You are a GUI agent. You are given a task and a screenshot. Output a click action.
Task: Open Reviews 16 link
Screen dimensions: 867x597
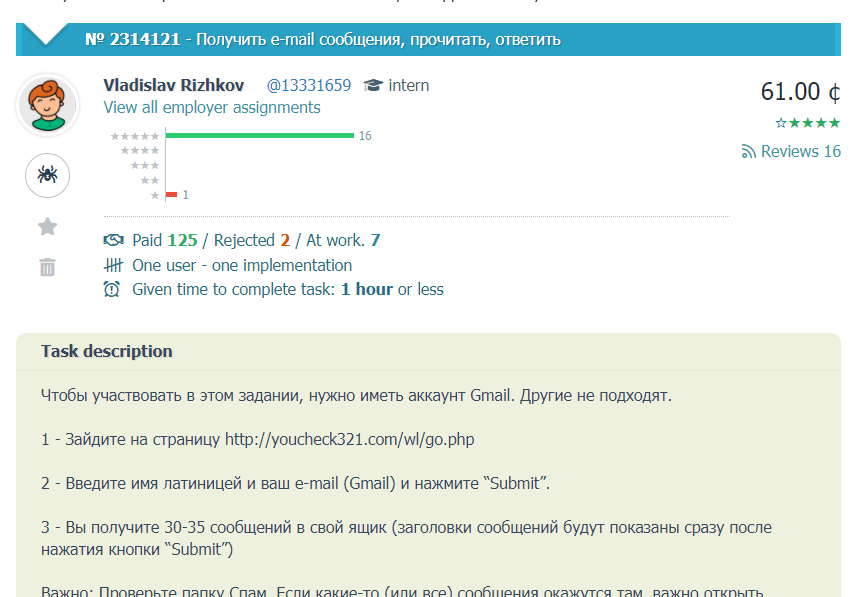point(800,152)
